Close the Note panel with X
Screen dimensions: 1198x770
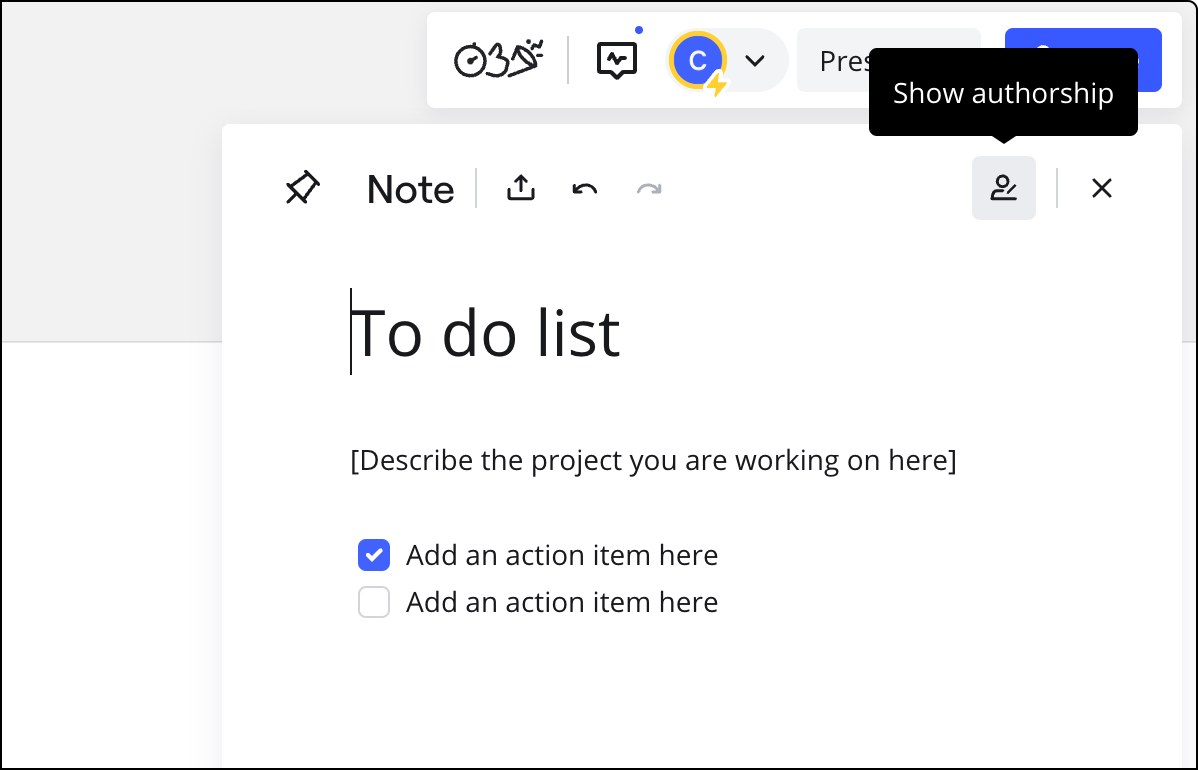(1101, 188)
